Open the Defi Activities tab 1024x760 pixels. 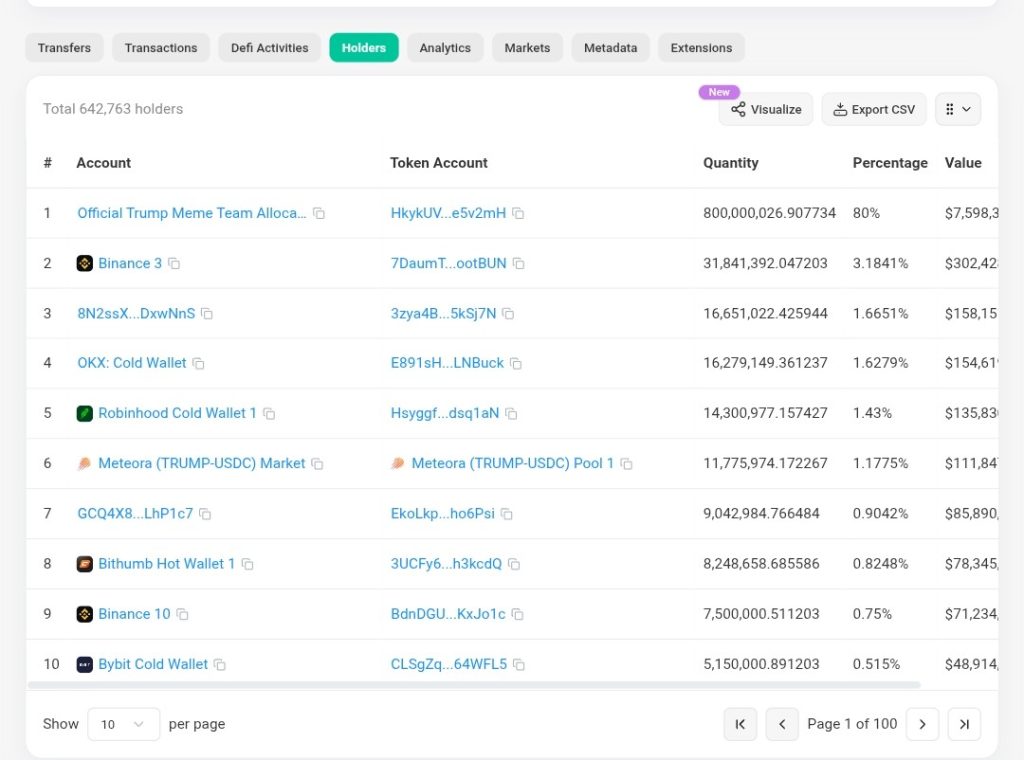269,48
